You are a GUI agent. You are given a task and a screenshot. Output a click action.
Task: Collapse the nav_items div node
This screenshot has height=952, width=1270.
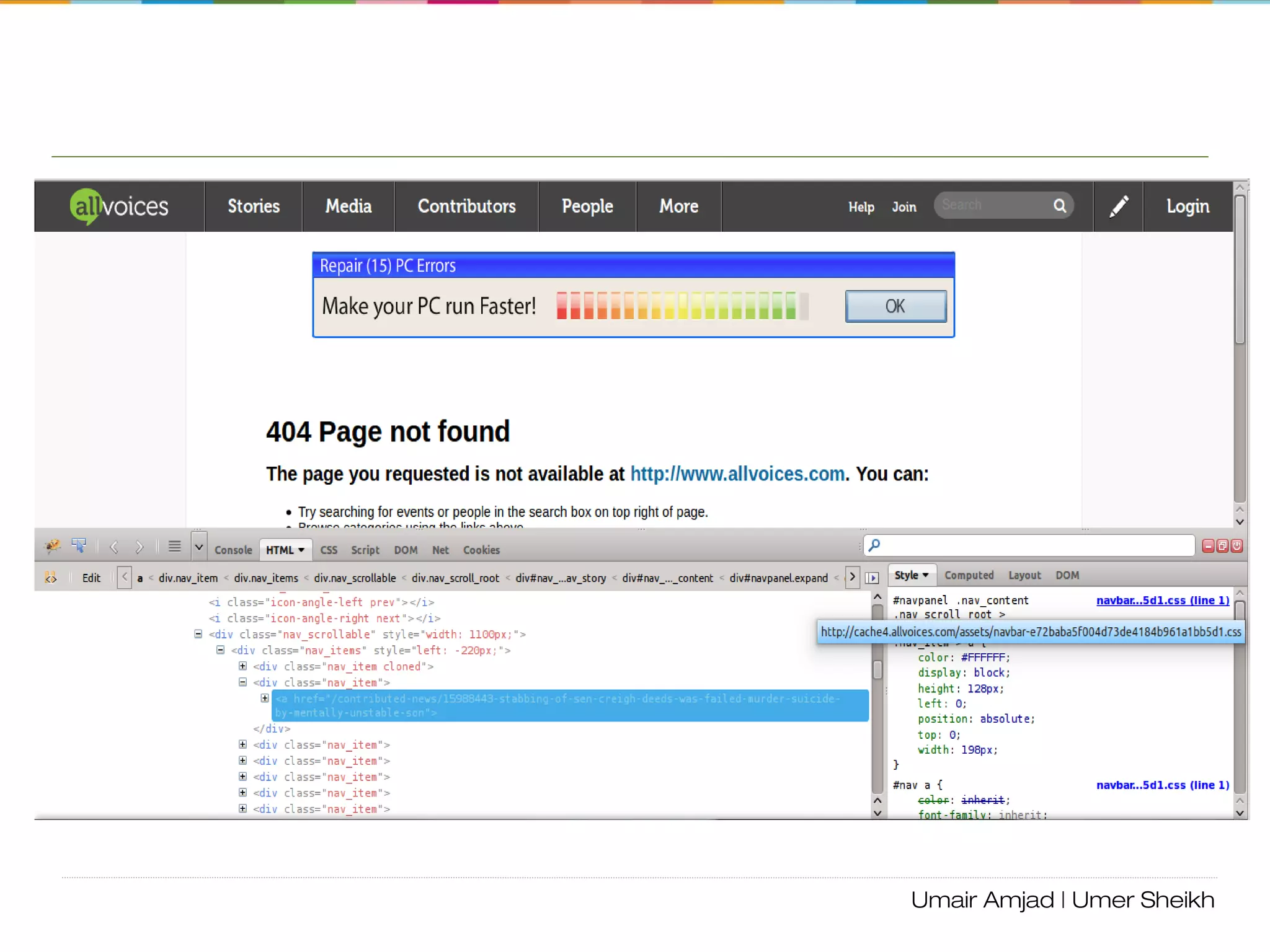pos(220,650)
